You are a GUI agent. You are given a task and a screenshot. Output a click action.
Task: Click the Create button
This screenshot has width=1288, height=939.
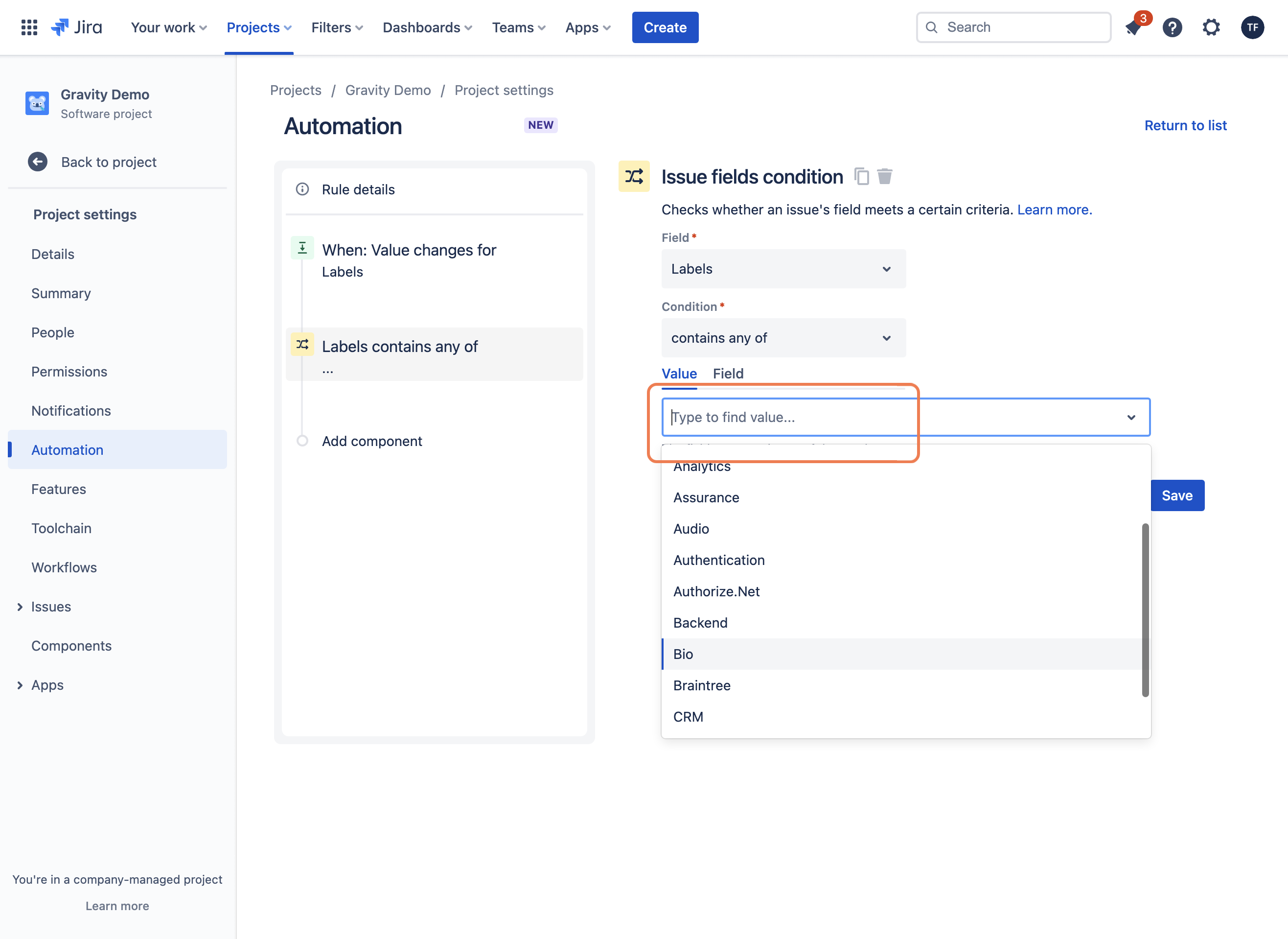665,27
